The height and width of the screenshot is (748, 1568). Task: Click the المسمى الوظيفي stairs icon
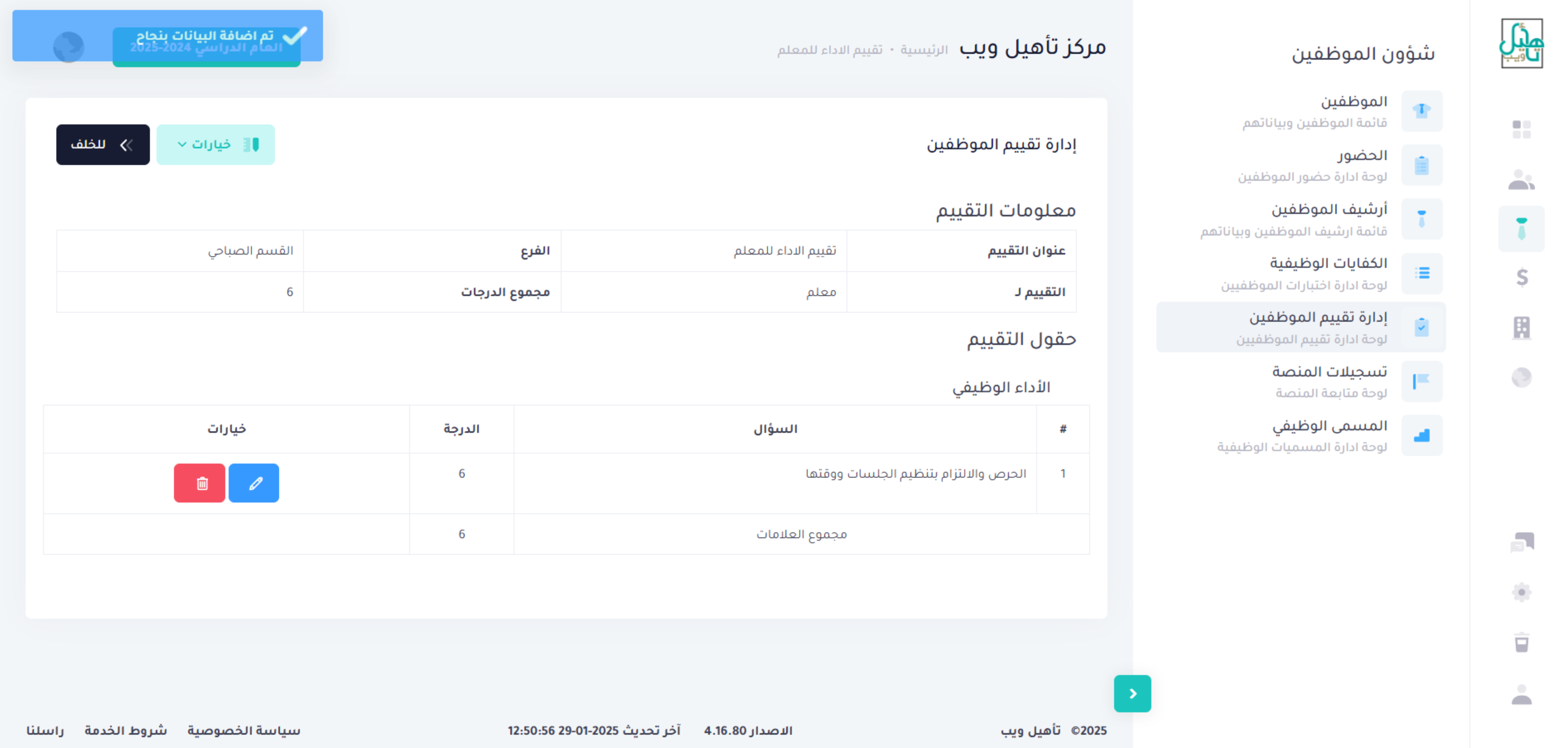[x=1421, y=435]
